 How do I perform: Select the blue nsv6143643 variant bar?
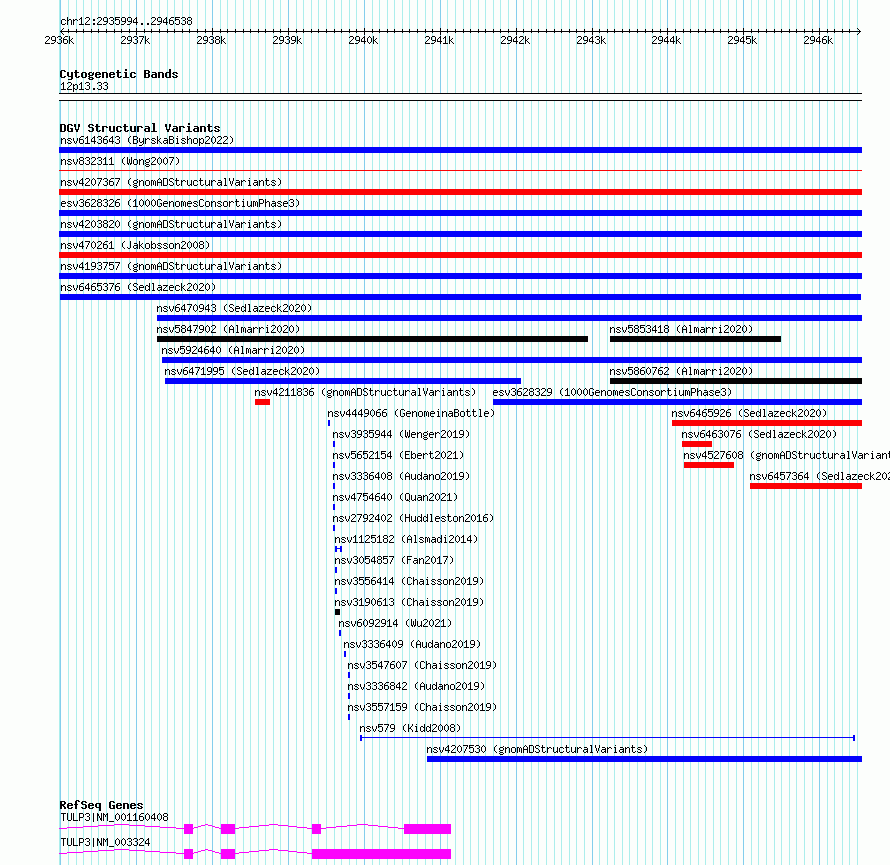pyautogui.click(x=460, y=150)
